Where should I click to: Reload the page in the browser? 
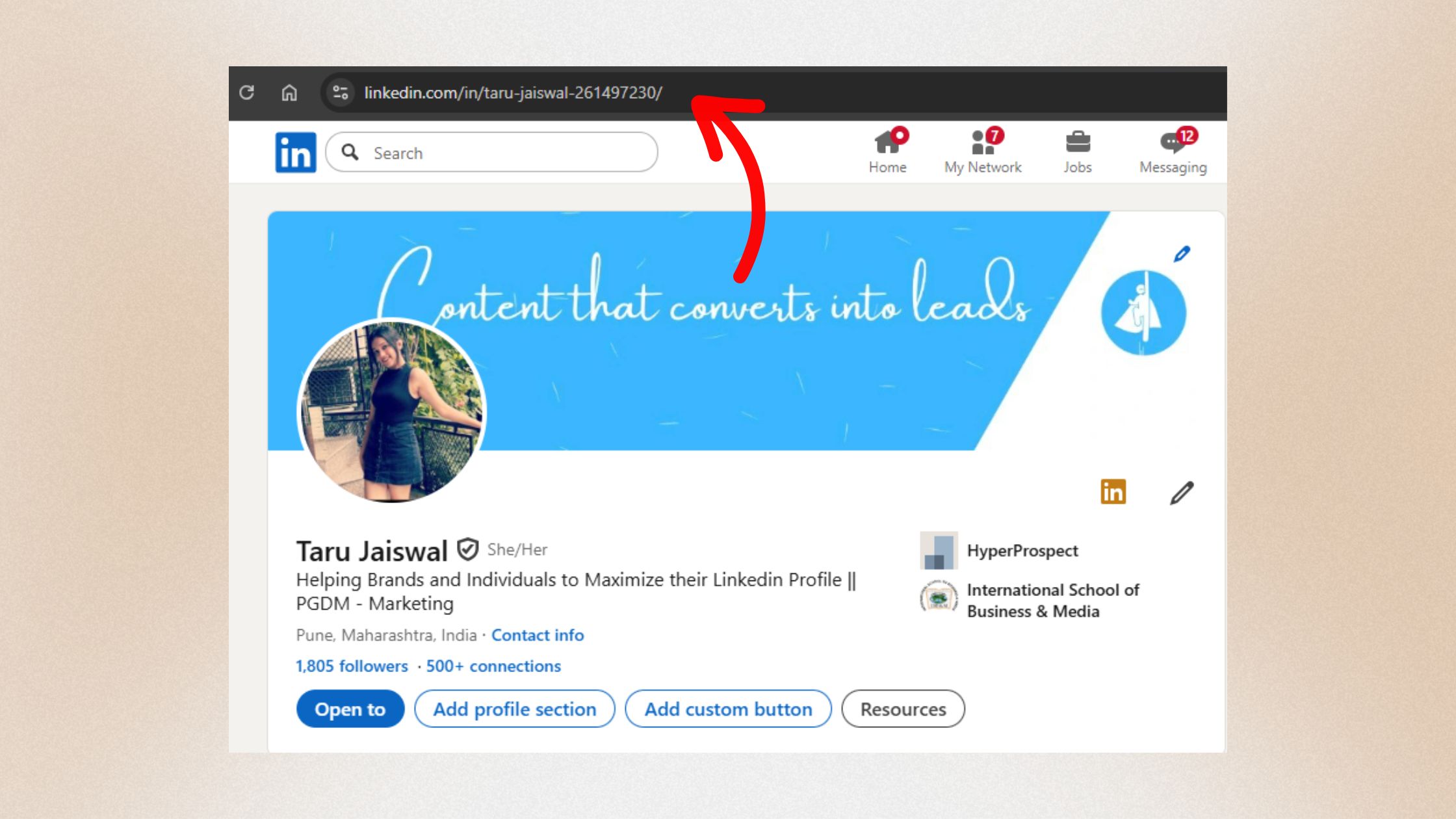point(247,92)
